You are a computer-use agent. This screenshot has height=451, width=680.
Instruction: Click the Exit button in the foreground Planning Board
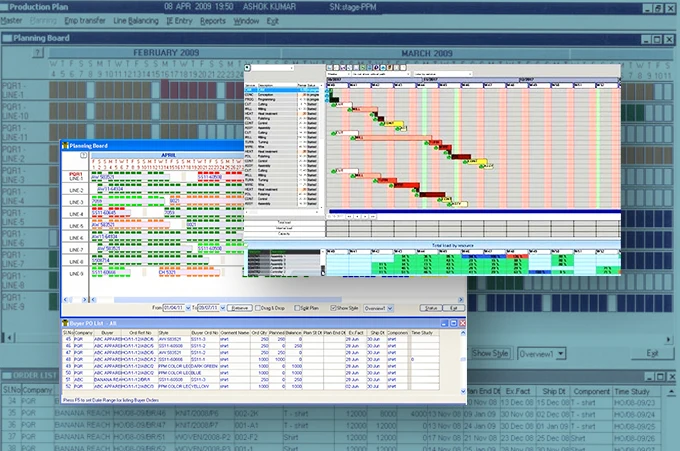(x=456, y=308)
